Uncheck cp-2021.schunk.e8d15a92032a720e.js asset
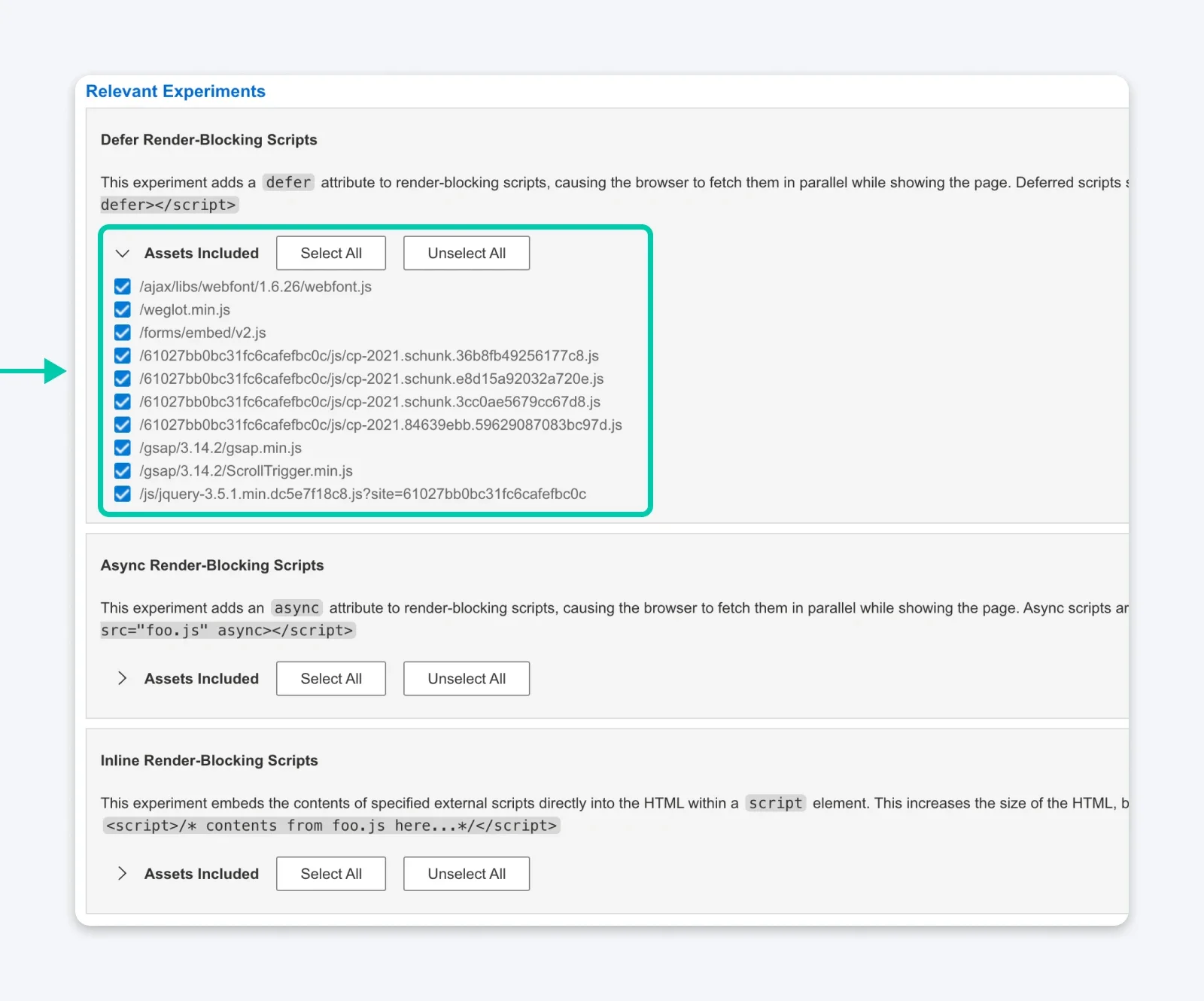Screen dimensions: 1204x1001 [x=122, y=379]
